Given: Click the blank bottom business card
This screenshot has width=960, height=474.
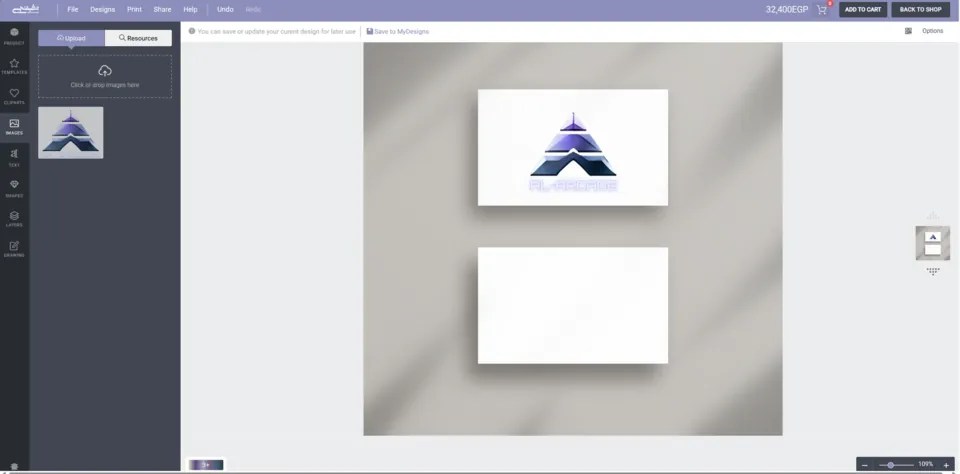Looking at the screenshot, I should [573, 306].
